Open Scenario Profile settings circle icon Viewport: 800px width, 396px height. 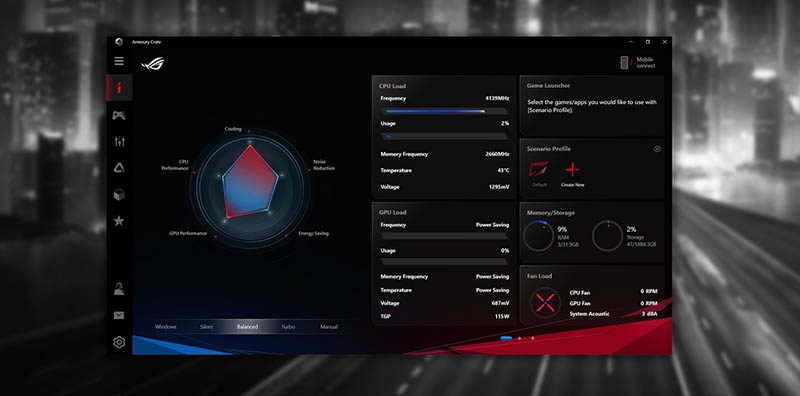(657, 149)
